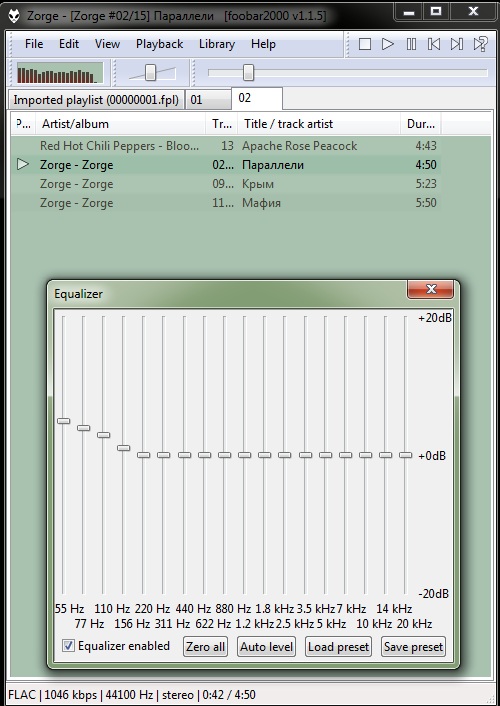Click the Zero all button

pyautogui.click(x=205, y=647)
